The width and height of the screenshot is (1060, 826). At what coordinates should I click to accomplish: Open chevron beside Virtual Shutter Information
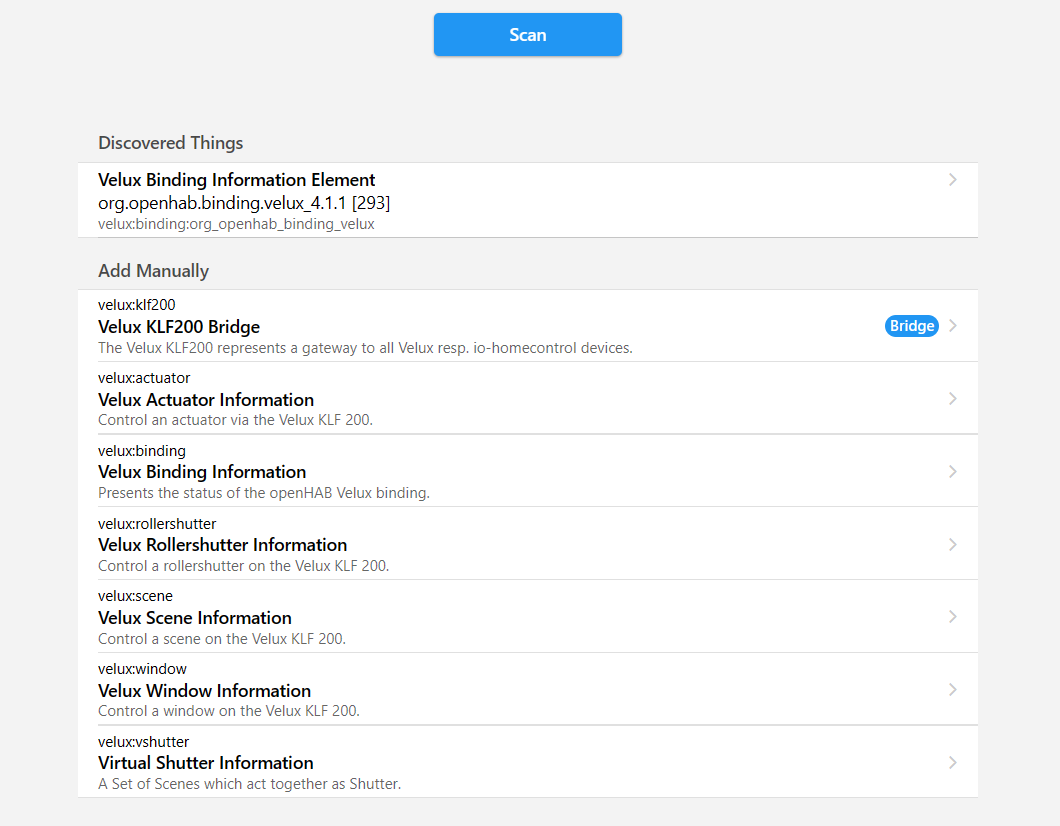(x=953, y=763)
